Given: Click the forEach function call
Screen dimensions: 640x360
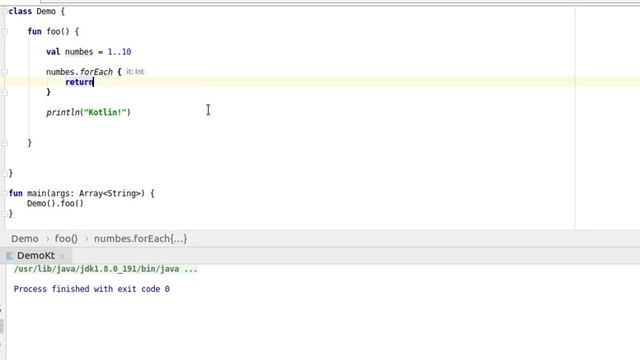Looking at the screenshot, I should (96, 72).
